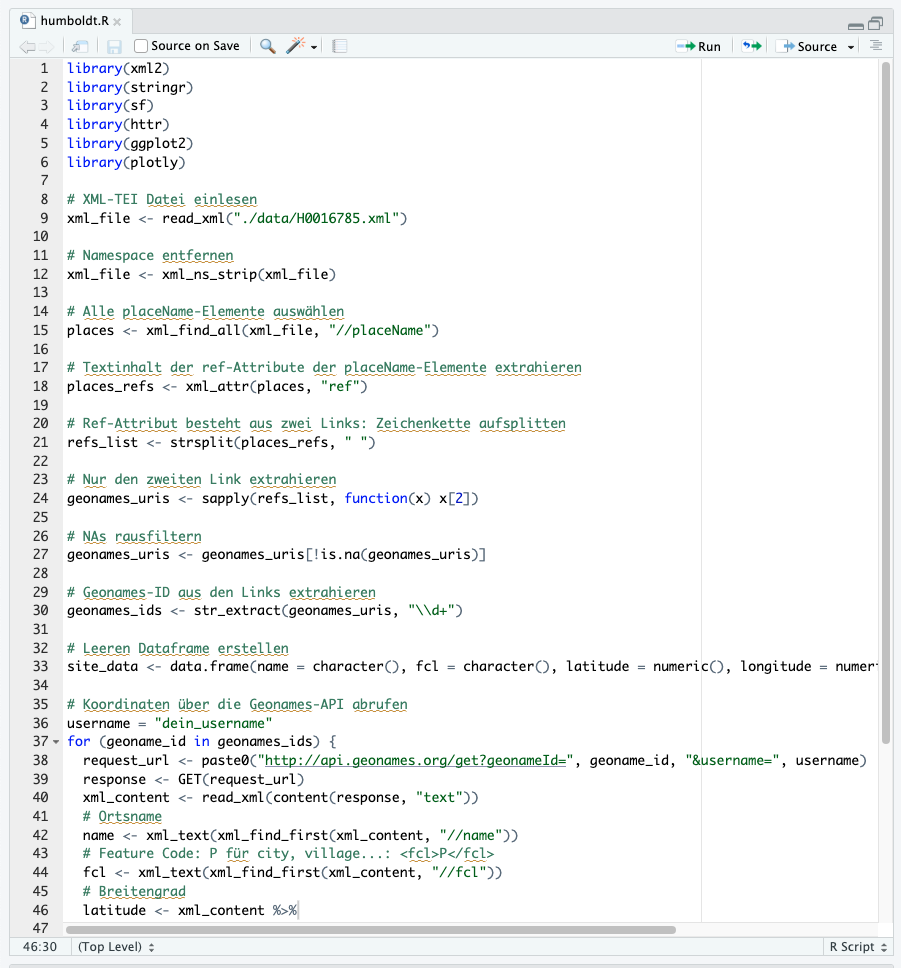Enable the Source on Save checkbox

coord(141,45)
